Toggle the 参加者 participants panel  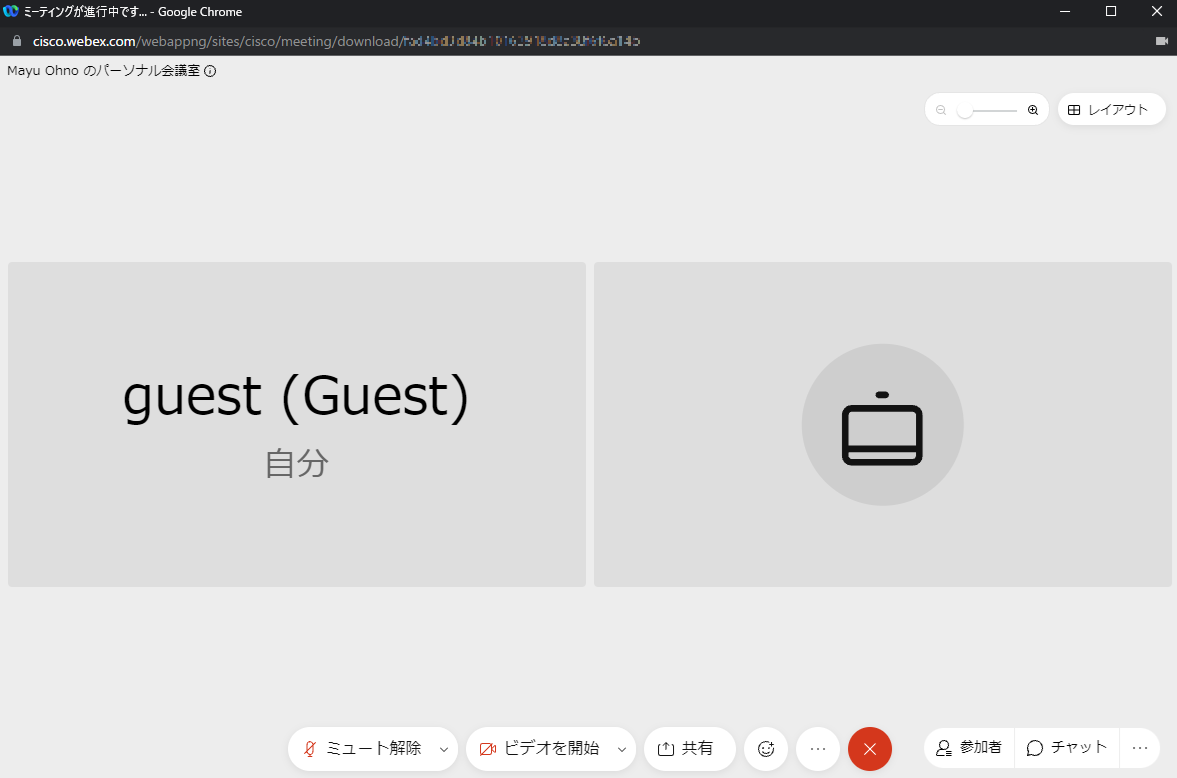click(969, 748)
